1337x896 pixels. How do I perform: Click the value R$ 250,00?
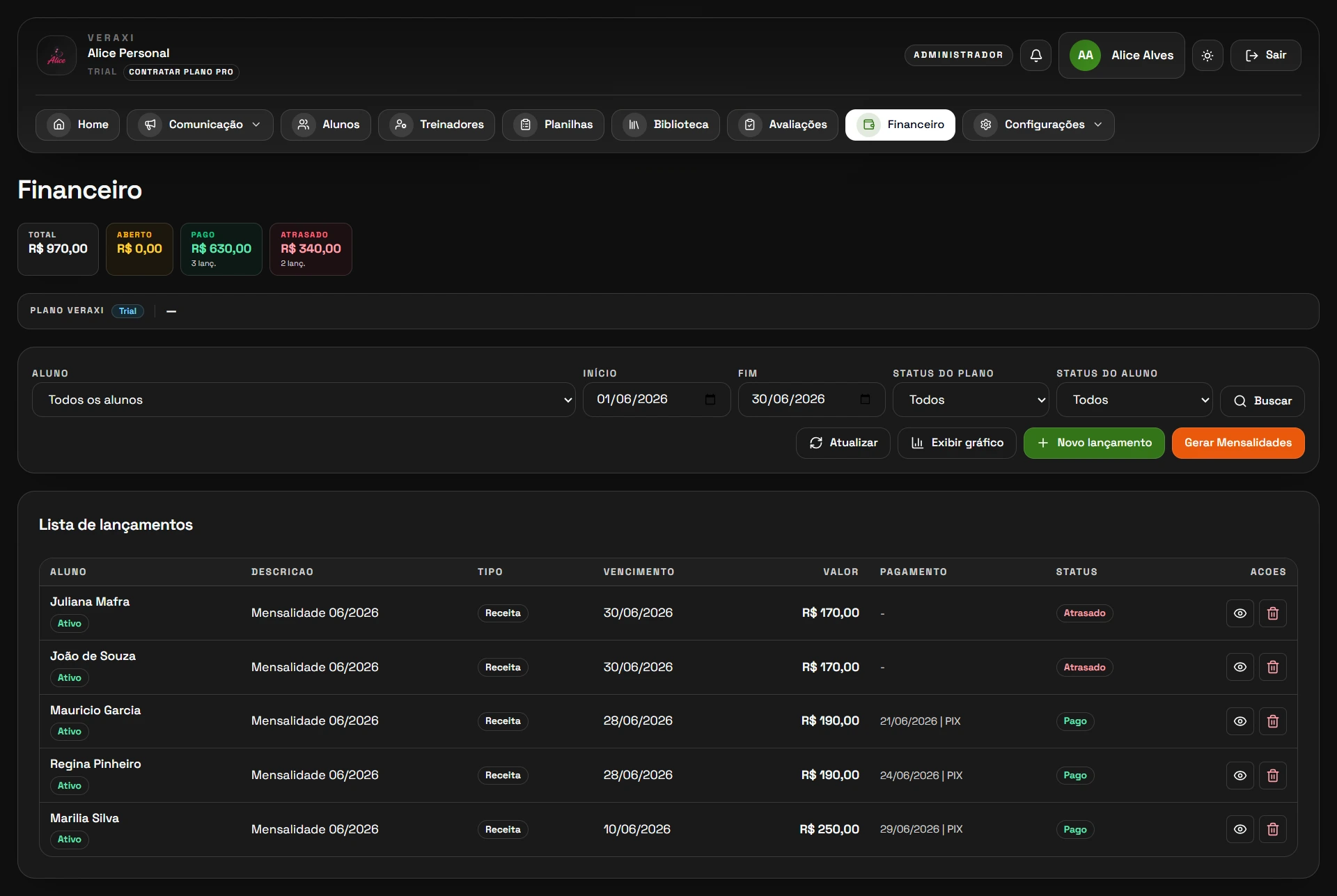click(x=829, y=829)
